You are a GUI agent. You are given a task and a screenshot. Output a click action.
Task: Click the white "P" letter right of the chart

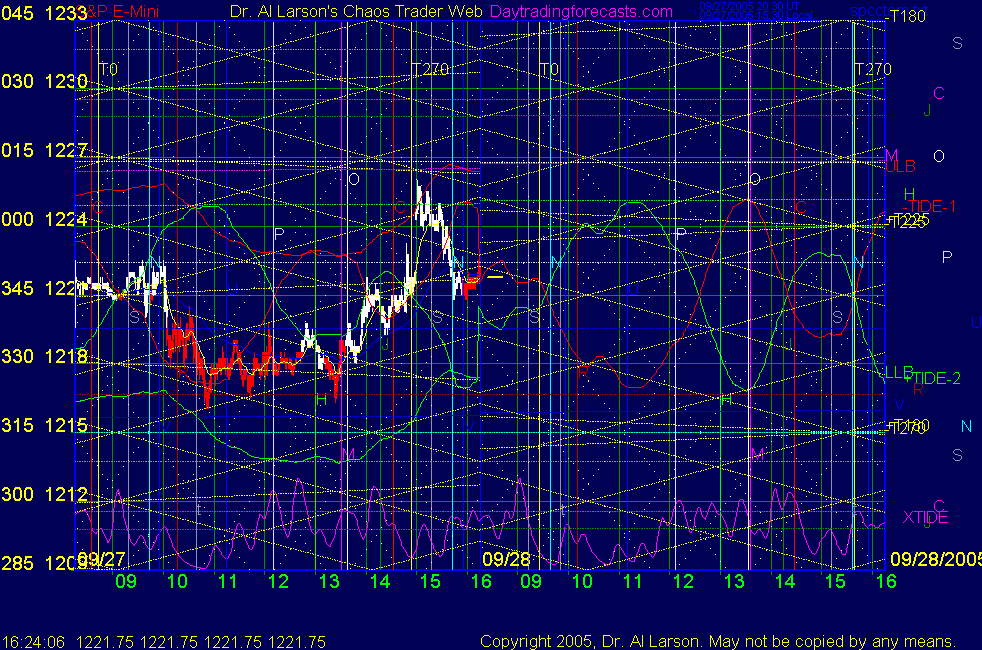(x=947, y=256)
